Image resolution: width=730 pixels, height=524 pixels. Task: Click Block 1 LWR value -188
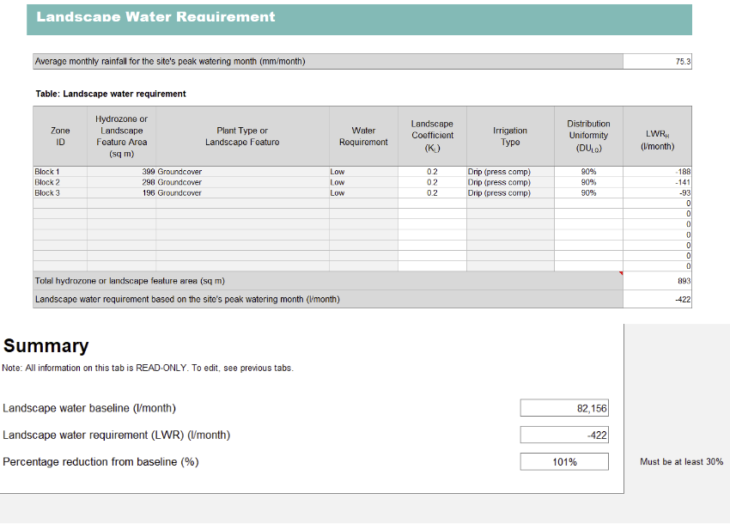657,172
